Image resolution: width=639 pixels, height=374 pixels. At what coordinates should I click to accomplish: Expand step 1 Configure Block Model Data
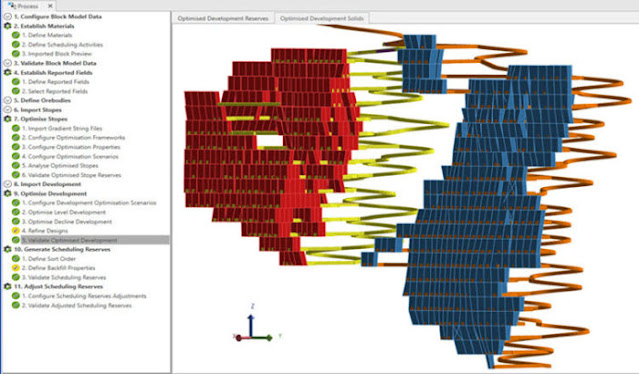click(x=7, y=17)
